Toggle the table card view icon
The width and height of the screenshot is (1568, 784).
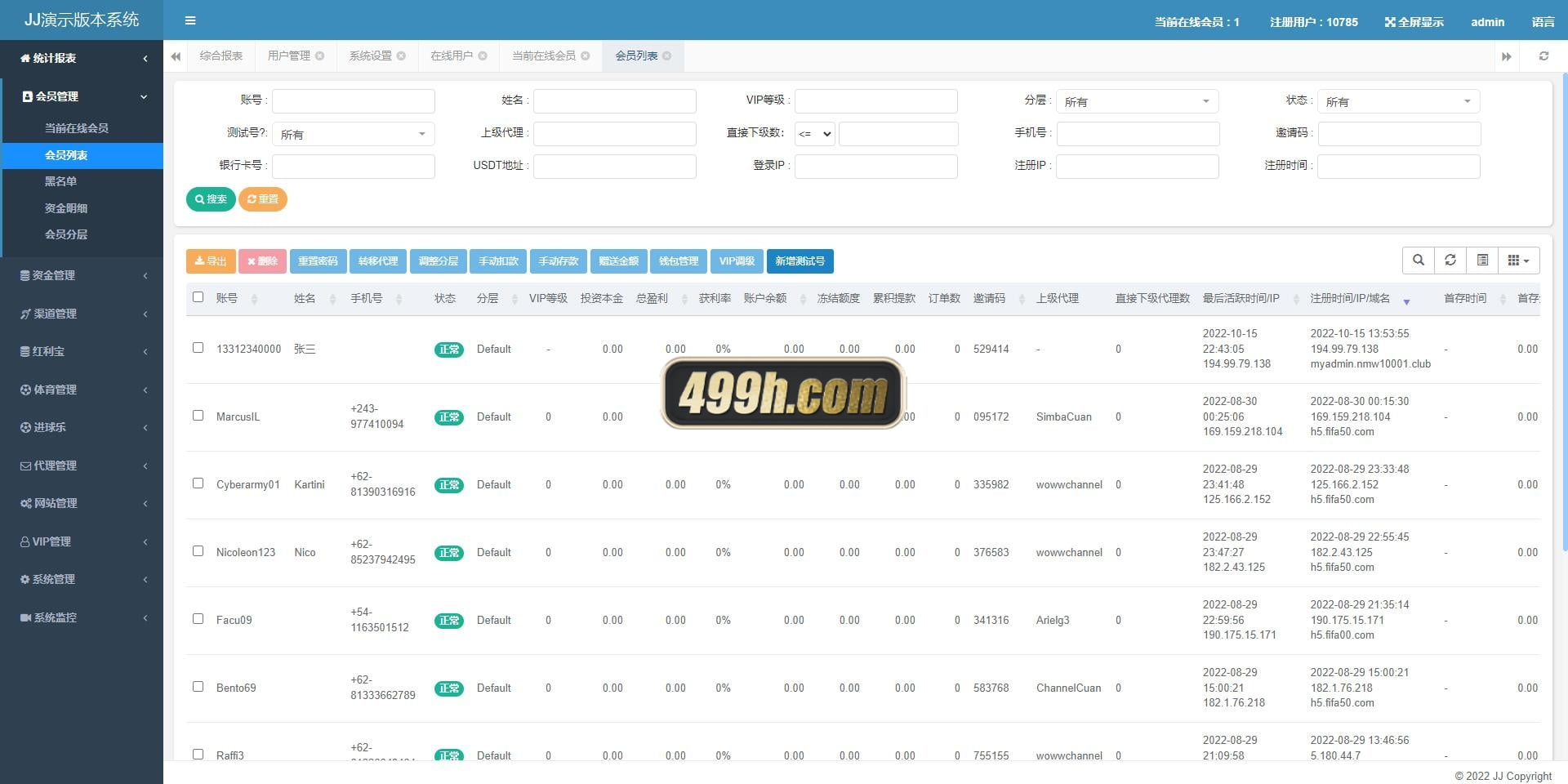(x=1482, y=261)
